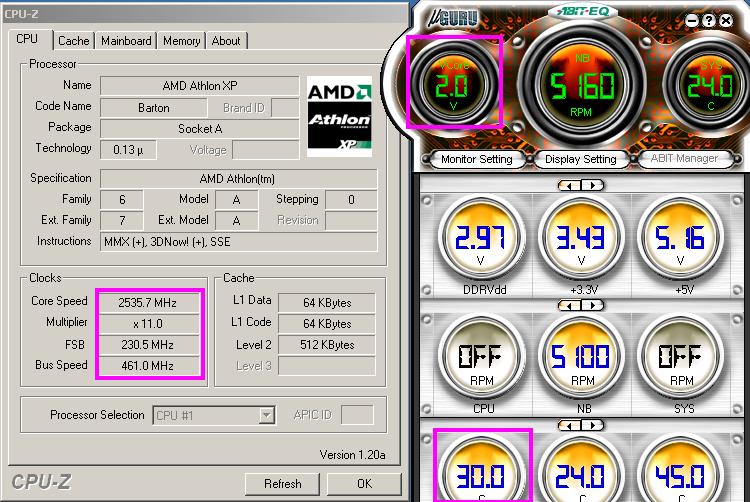The width and height of the screenshot is (750, 502).
Task: Click the +5V voltage gauge
Action: click(x=681, y=240)
